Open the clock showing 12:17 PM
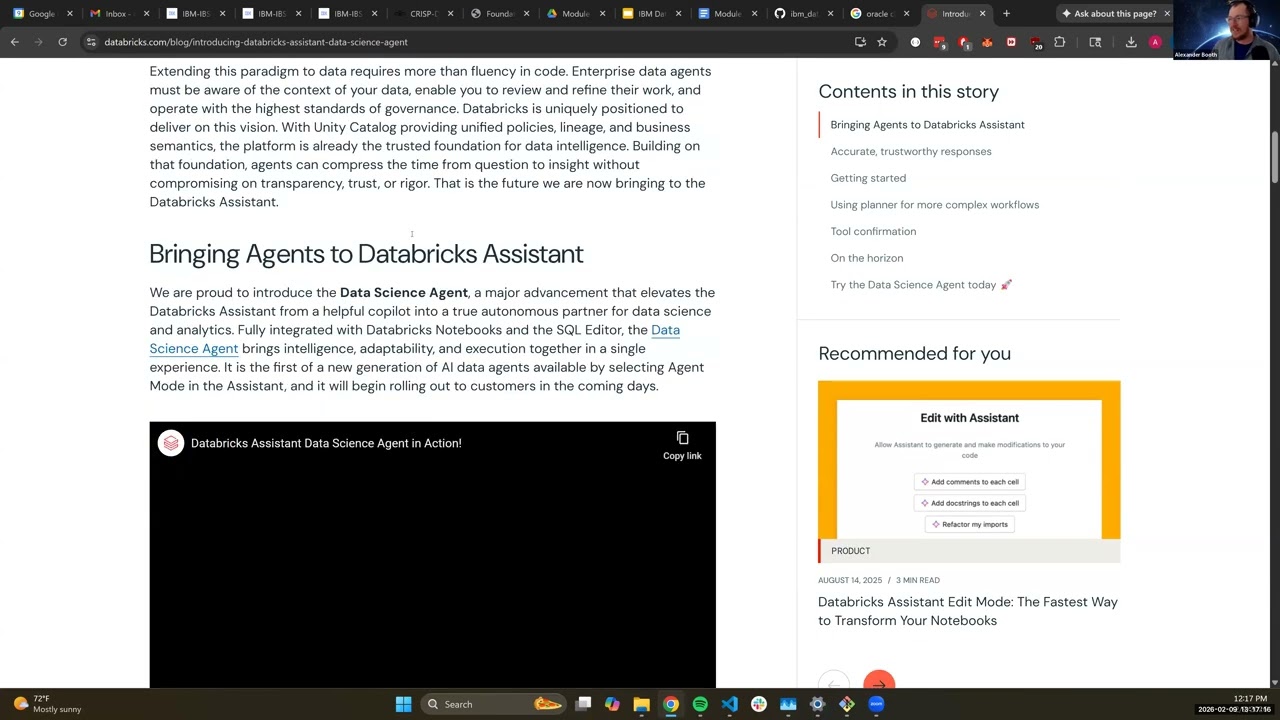 click(1250, 699)
